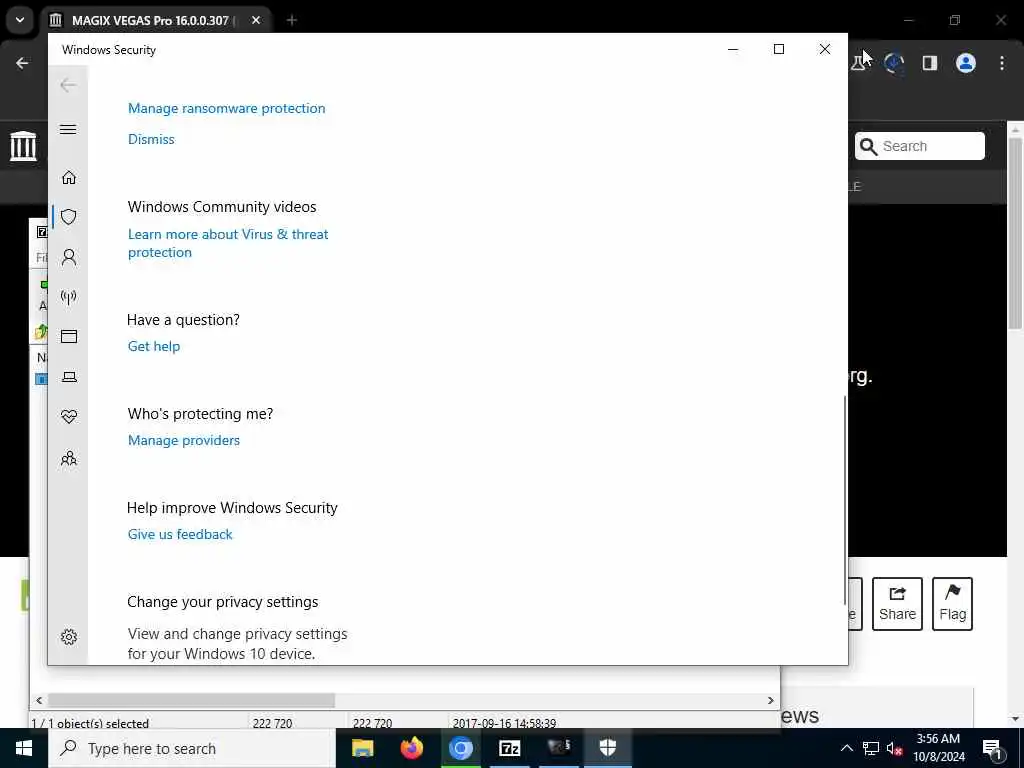Show hidden system tray icons
1024x768 pixels.
click(846, 748)
